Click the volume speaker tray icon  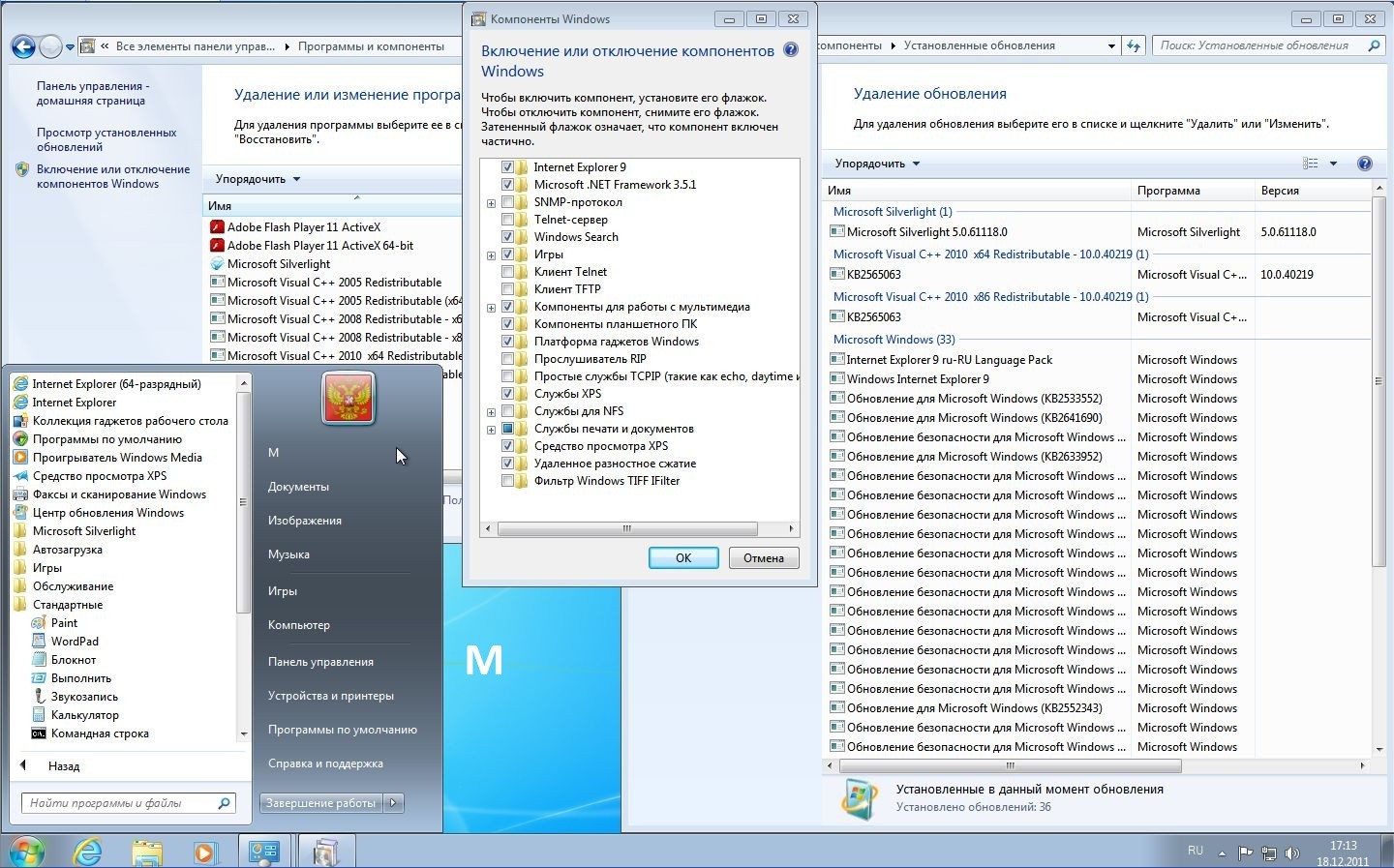point(1292,853)
